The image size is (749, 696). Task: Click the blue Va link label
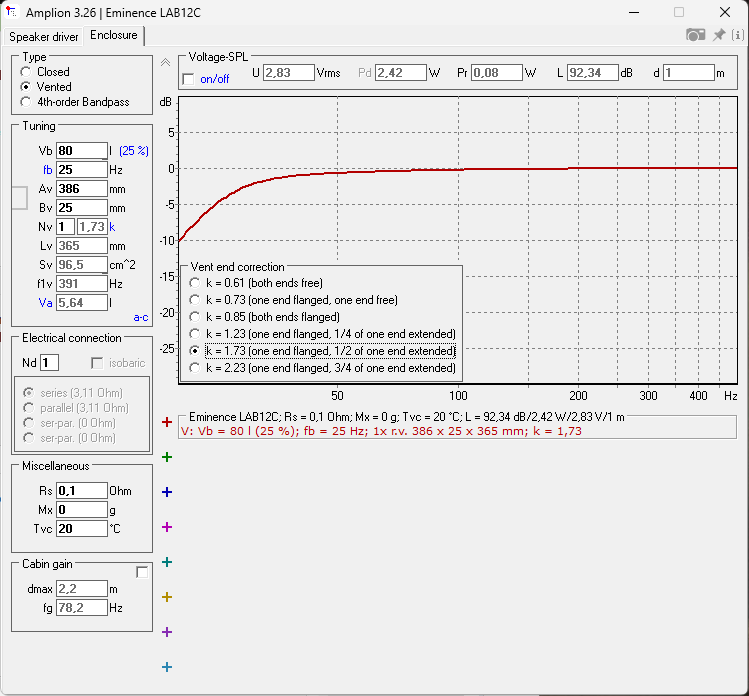(45, 303)
